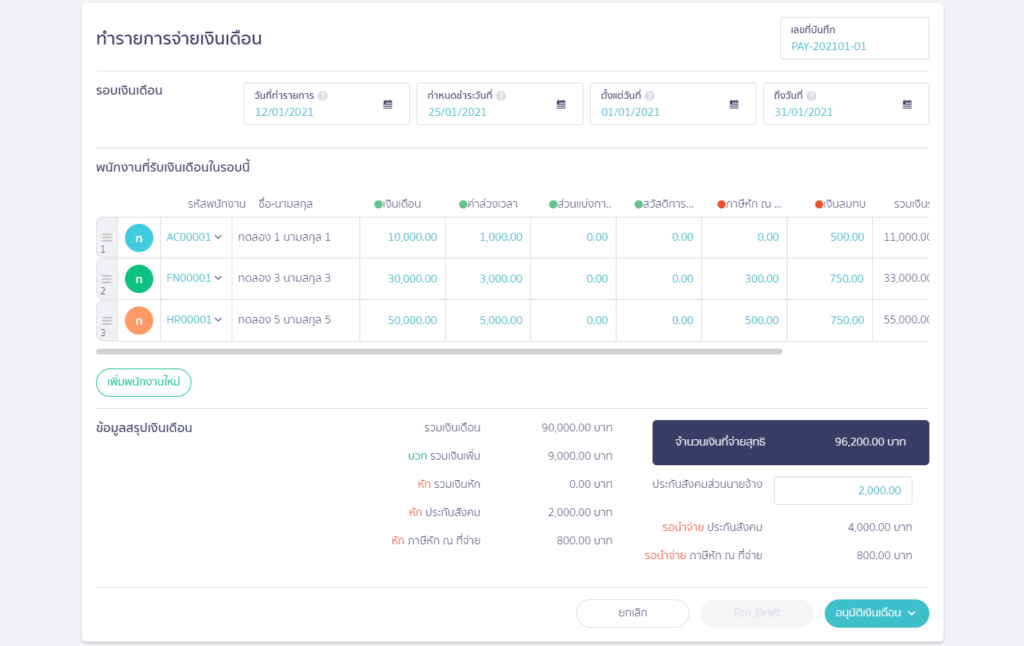Click the green avatar icon for FN00001

tap(139, 278)
